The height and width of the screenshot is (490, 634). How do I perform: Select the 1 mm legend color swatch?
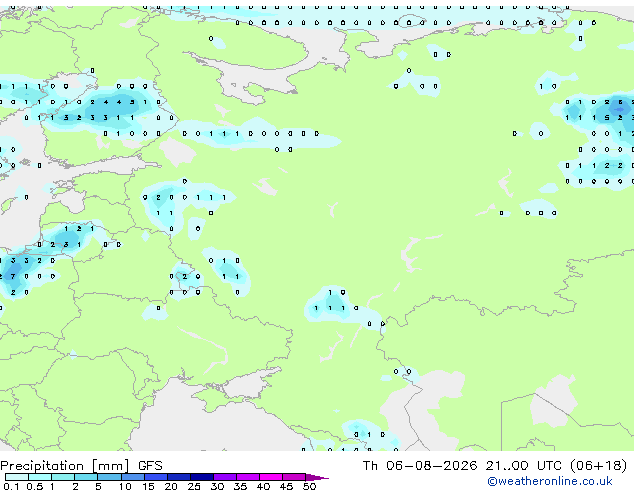(x=63, y=477)
